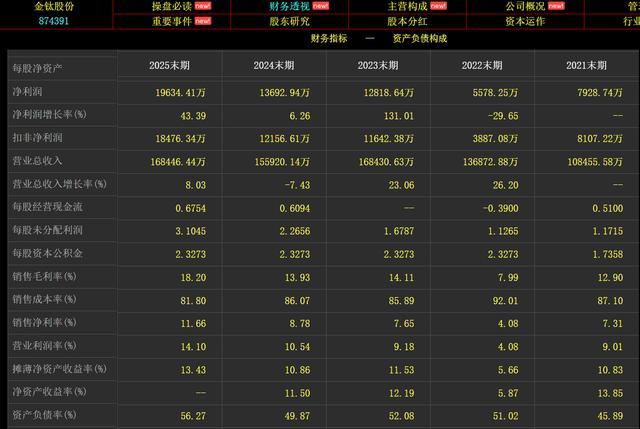Select the 净利润 row label
Image resolution: width=640 pixels, height=429 pixels.
point(27,91)
